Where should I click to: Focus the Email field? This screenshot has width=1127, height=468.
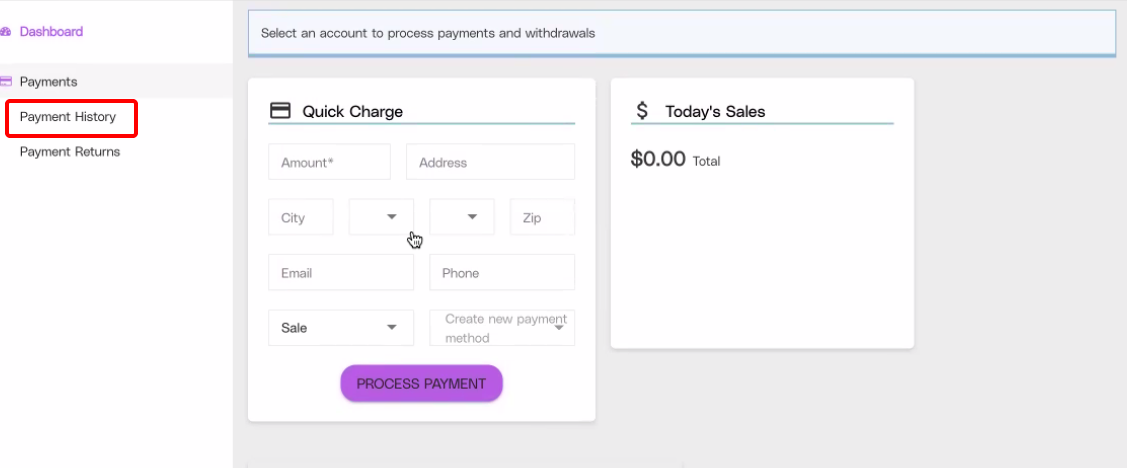[x=340, y=272]
